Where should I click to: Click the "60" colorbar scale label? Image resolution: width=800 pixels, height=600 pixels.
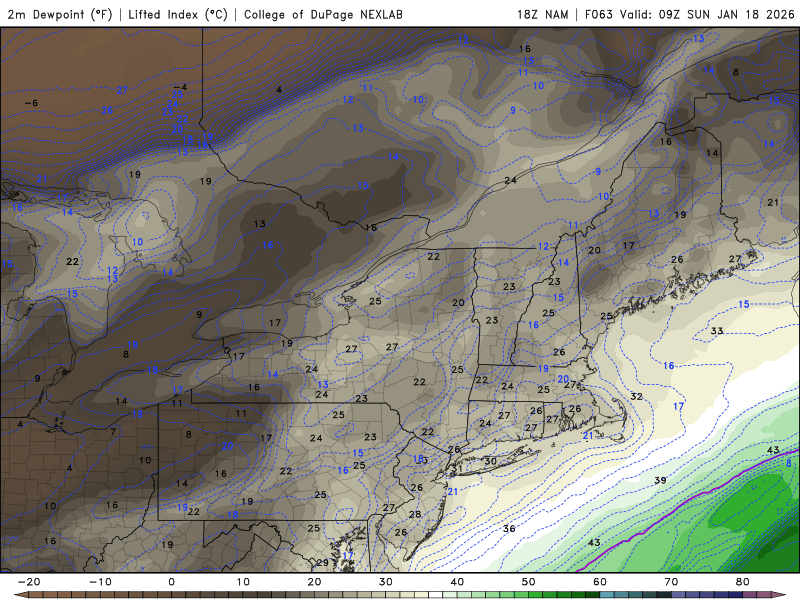tap(600, 582)
